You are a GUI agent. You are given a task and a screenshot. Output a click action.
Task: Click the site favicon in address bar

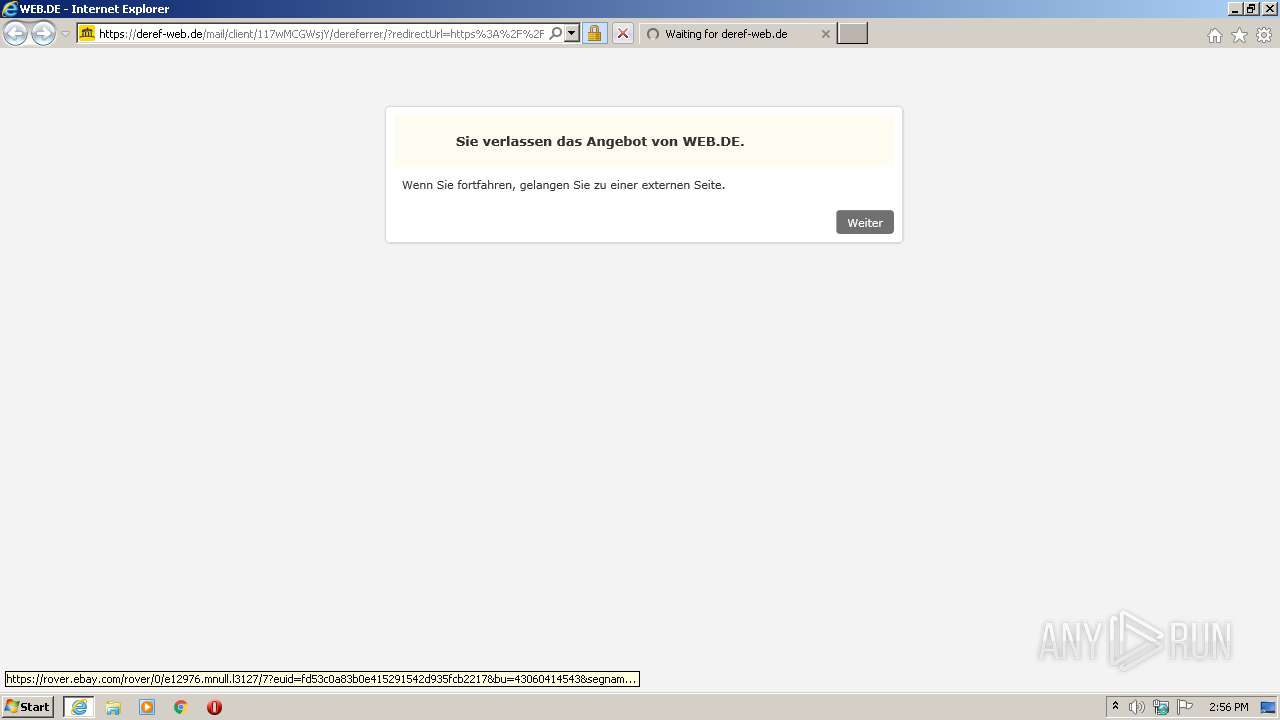click(x=87, y=34)
